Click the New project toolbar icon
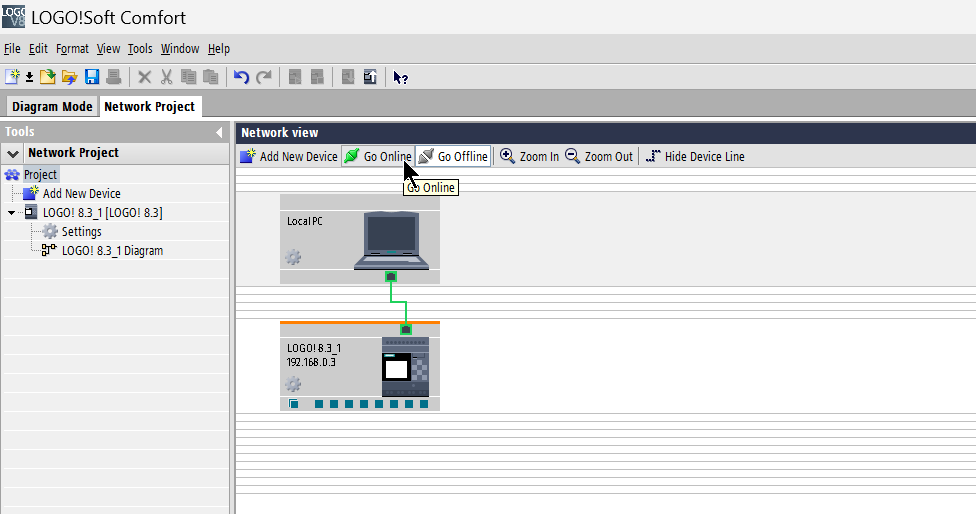This screenshot has width=976, height=514. [12, 77]
